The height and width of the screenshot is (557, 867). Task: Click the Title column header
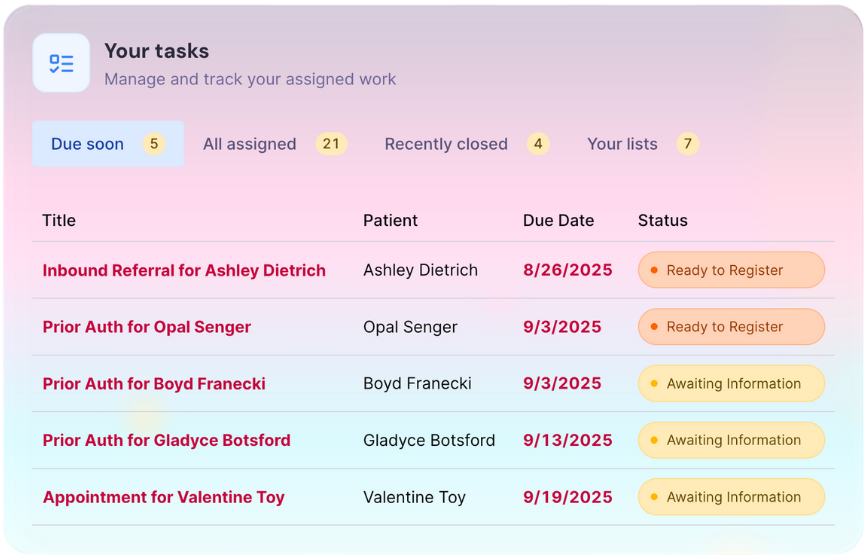[59, 220]
